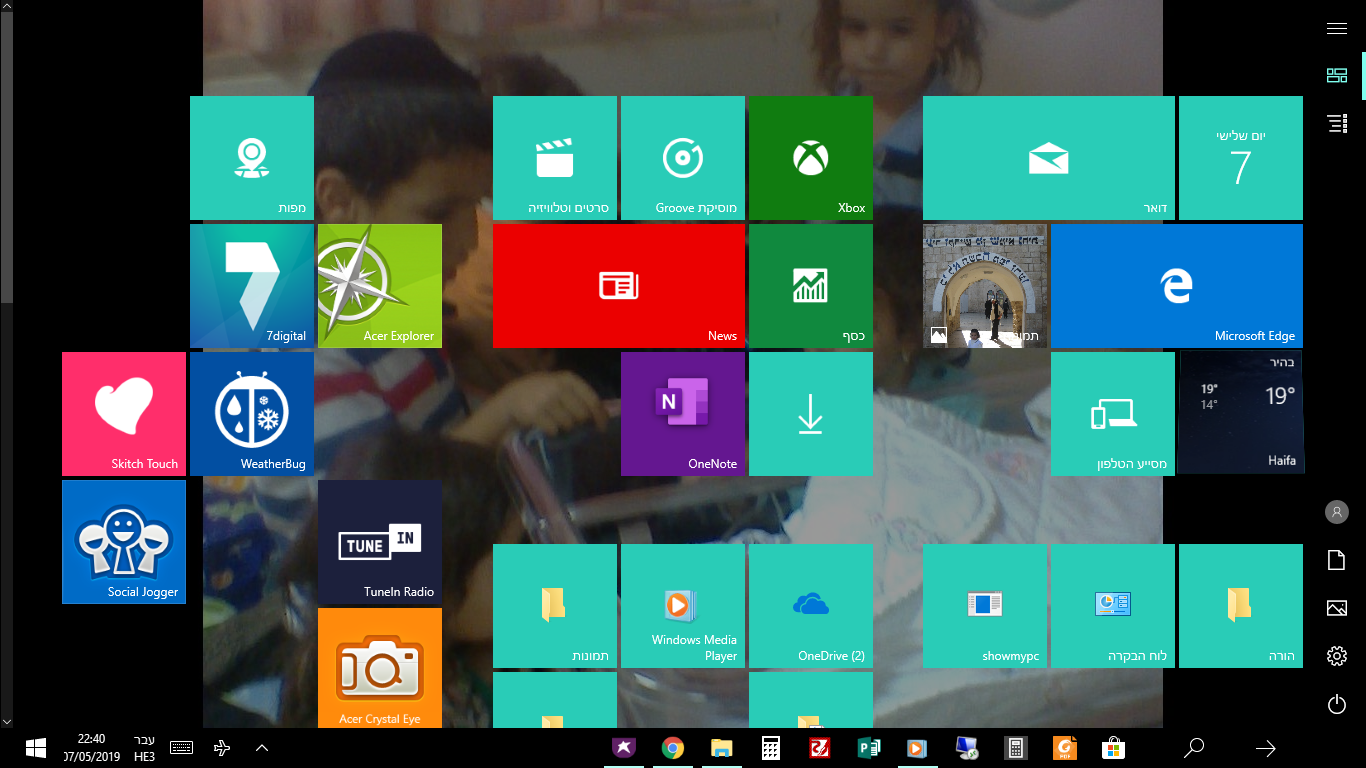The width and height of the screenshot is (1366, 768).
Task: Open Settings via the gear icon
Action: point(1337,656)
